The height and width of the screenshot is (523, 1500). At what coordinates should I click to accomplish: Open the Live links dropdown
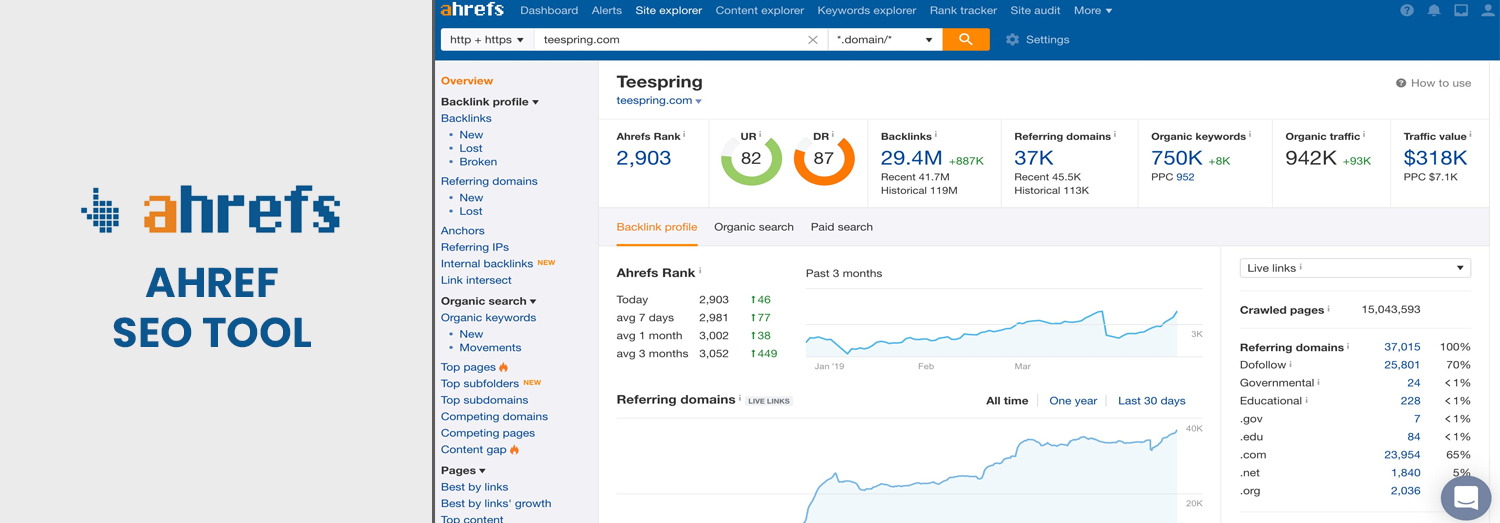pyautogui.click(x=1355, y=268)
